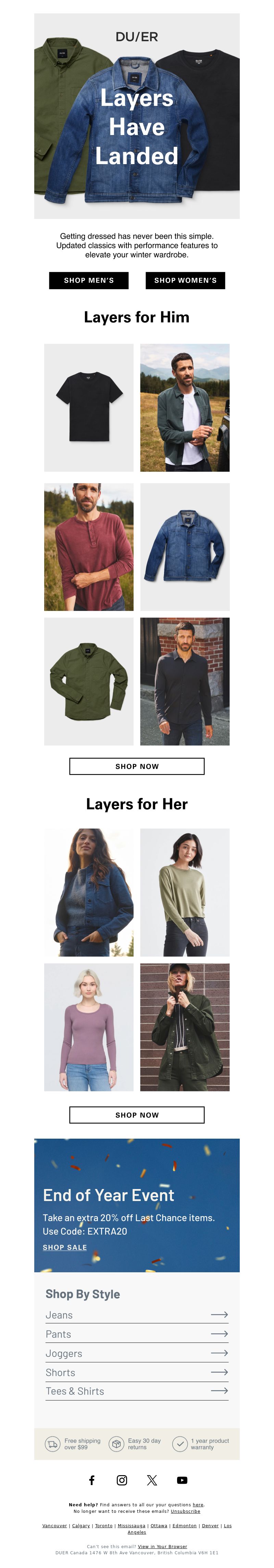The image size is (274, 1568).
Task: Select Pants in Shop By Style
Action: tap(137, 1334)
